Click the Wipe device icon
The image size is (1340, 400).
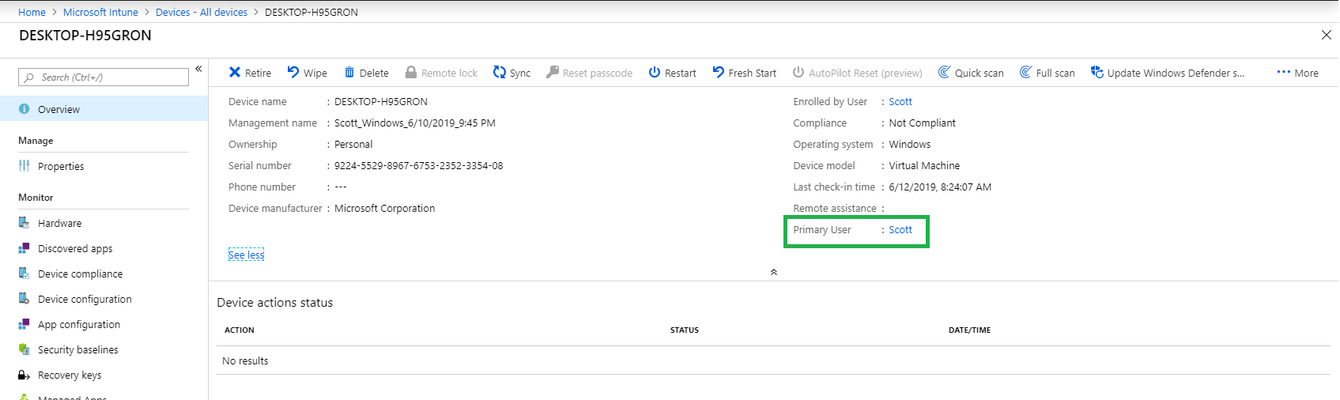coord(293,72)
